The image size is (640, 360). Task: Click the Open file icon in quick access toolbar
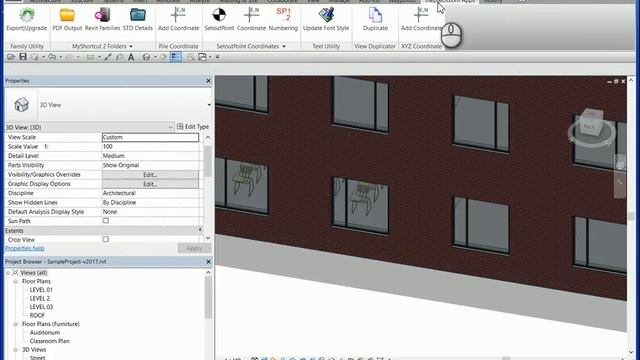[11, 57]
